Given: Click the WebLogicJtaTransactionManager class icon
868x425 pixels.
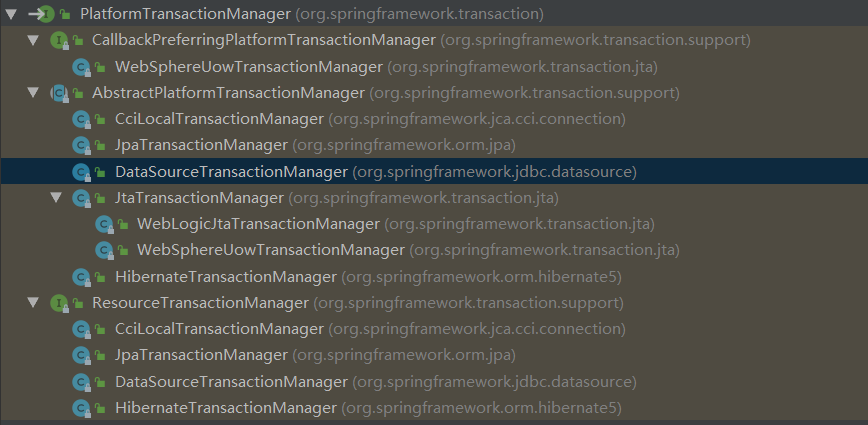Looking at the screenshot, I should (104, 225).
